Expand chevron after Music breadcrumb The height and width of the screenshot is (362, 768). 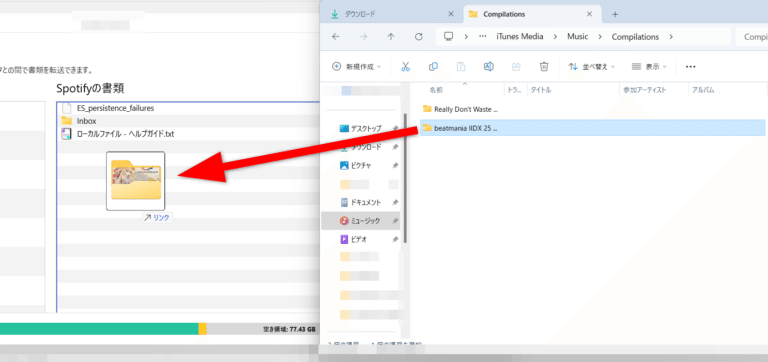[x=600, y=37]
